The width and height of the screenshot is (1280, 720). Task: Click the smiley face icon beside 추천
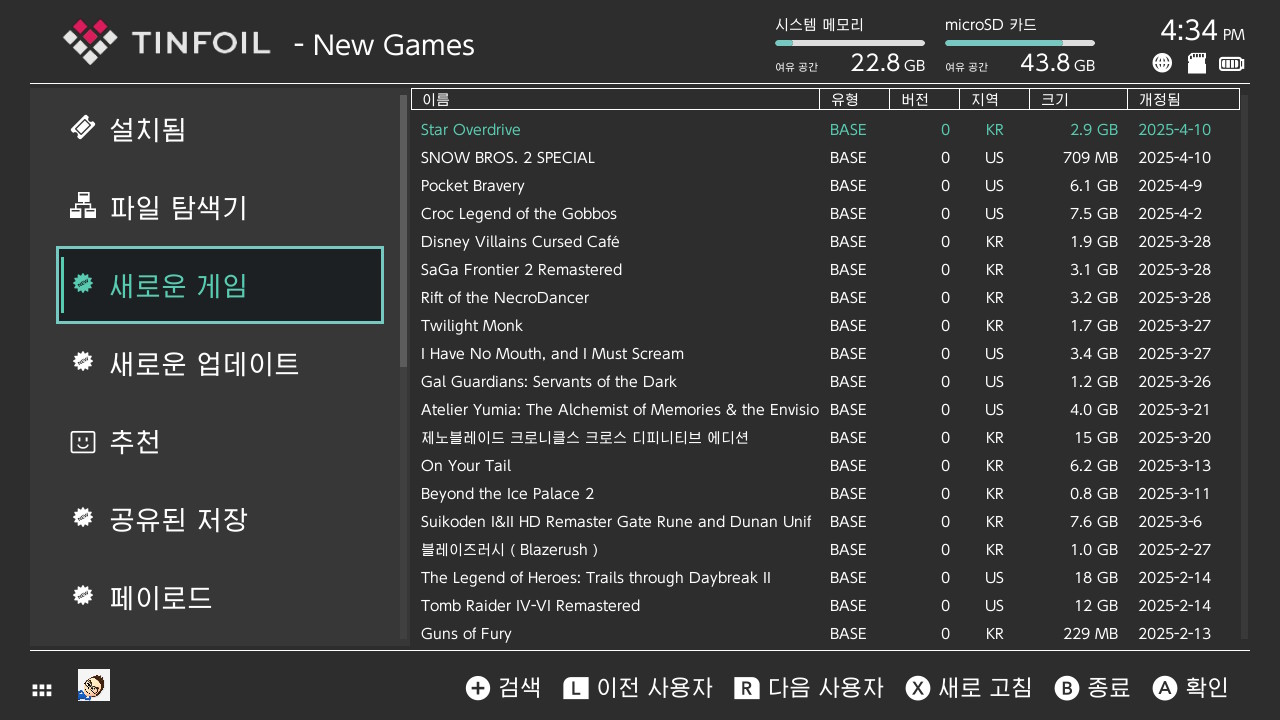(83, 441)
